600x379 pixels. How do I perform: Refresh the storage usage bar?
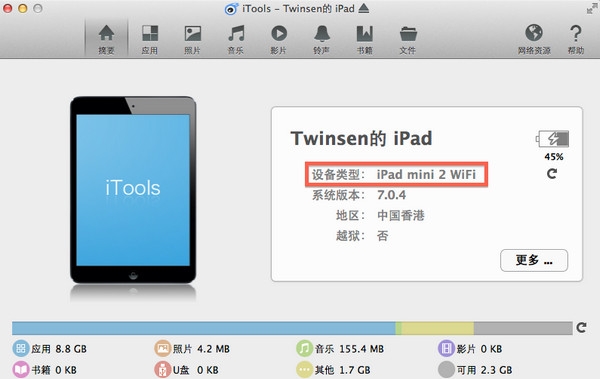click(582, 328)
